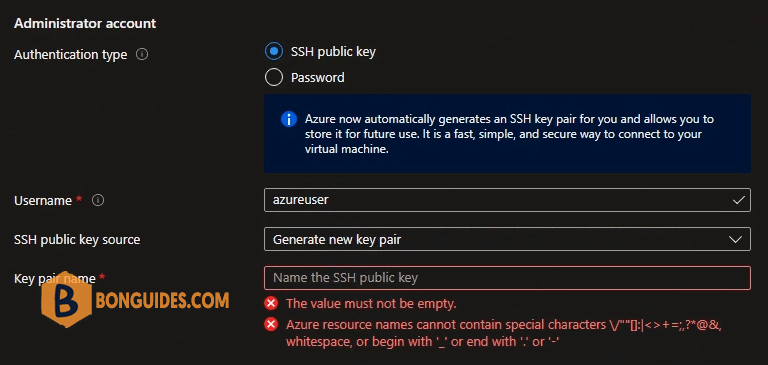
Task: Click the SSH public key source label
Action: (x=77, y=240)
